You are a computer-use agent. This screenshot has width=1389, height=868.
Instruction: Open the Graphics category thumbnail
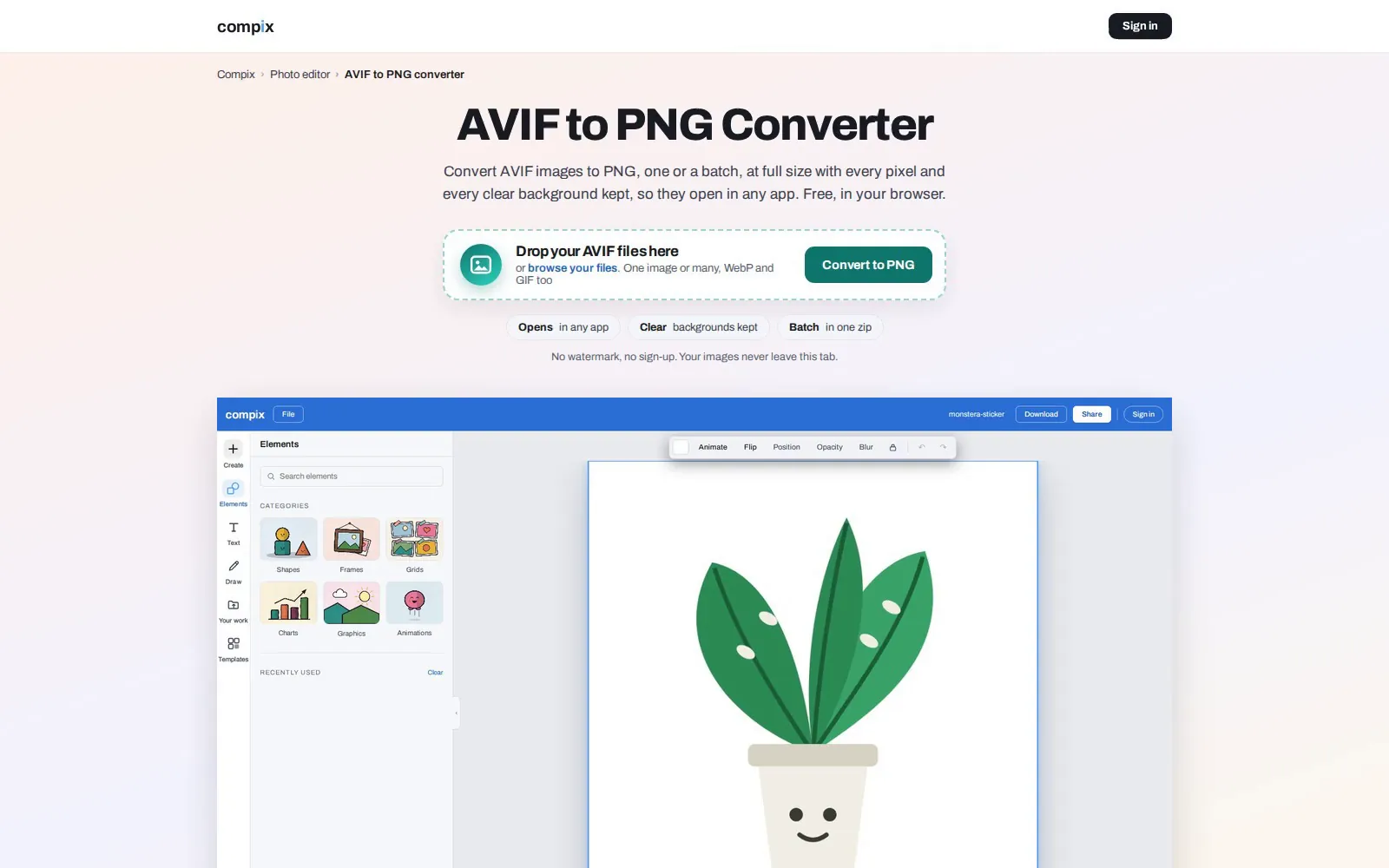click(x=352, y=602)
